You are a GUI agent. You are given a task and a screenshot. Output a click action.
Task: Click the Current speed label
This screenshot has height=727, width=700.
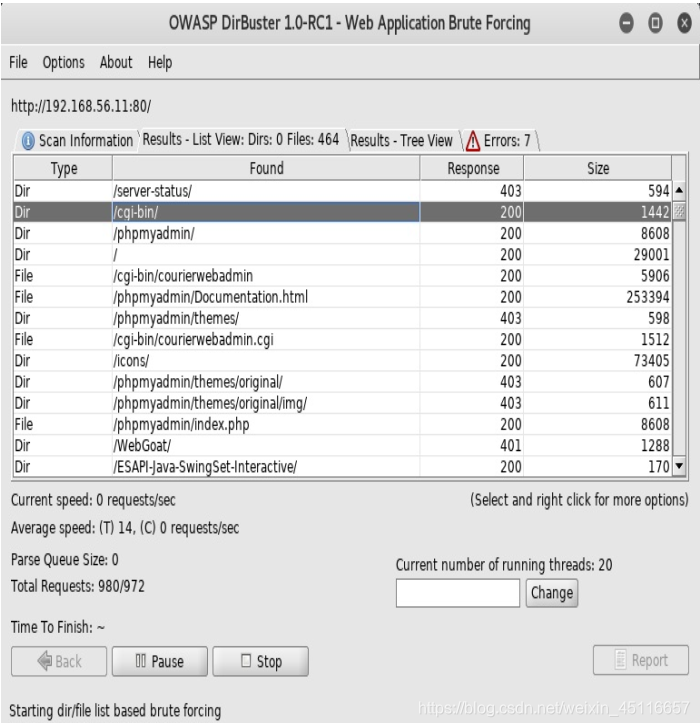pyautogui.click(x=93, y=501)
